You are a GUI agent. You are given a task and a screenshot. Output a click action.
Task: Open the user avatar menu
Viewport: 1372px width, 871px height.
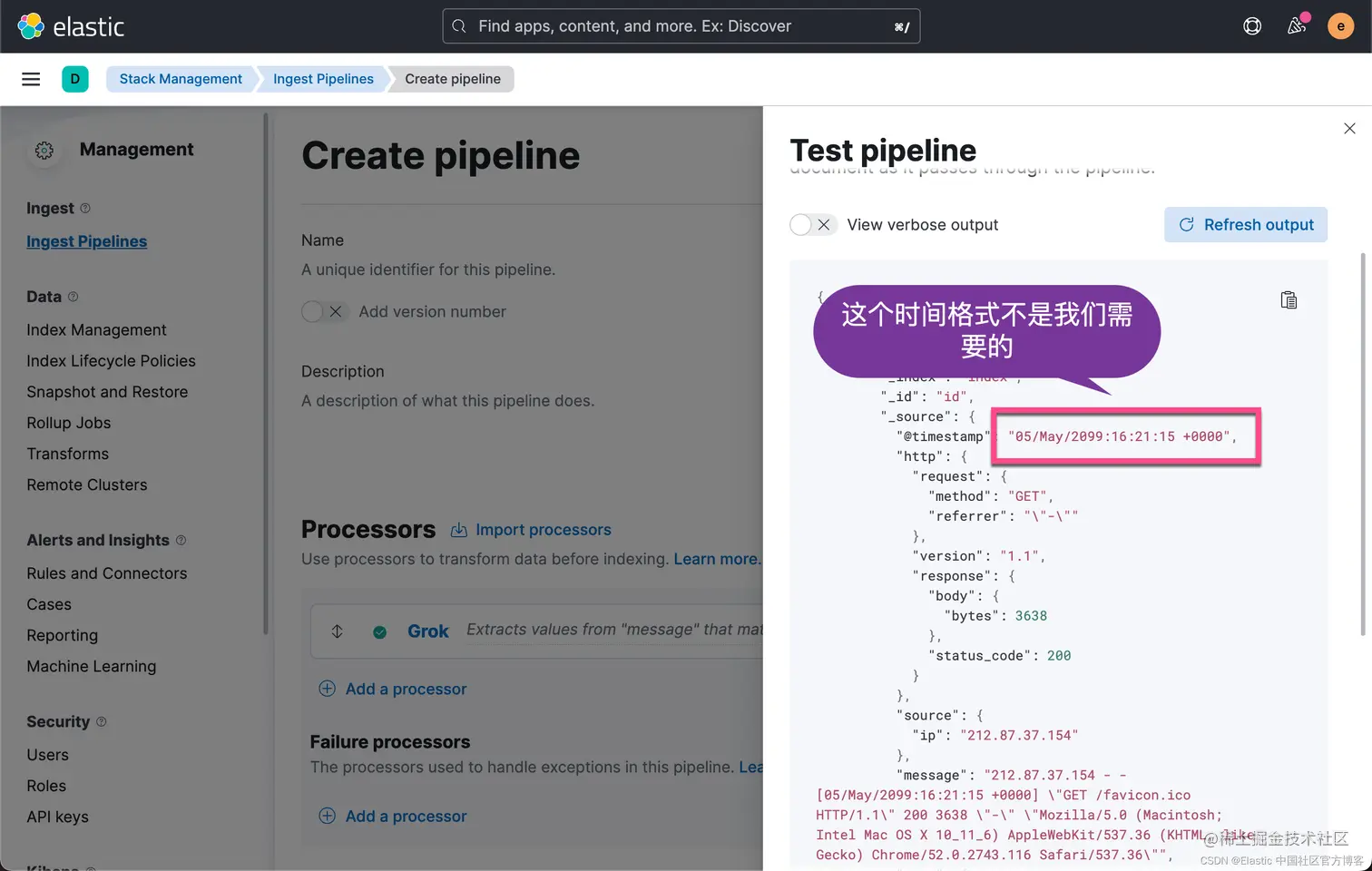(1340, 26)
